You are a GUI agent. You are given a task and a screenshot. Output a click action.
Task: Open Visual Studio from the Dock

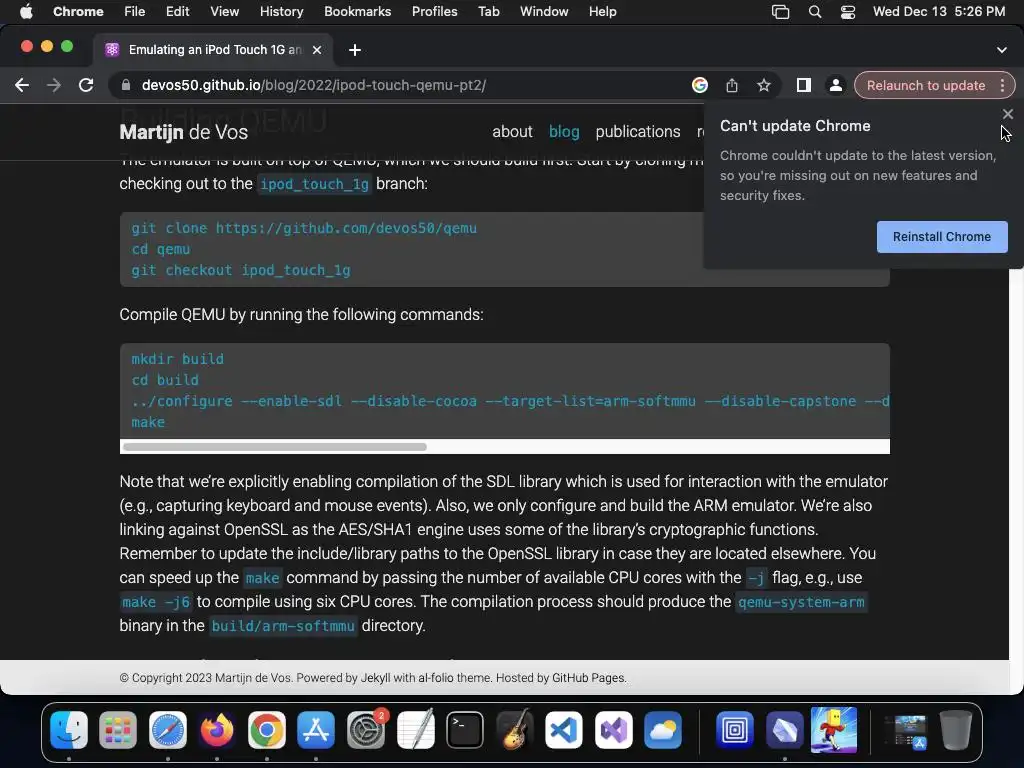click(x=613, y=729)
